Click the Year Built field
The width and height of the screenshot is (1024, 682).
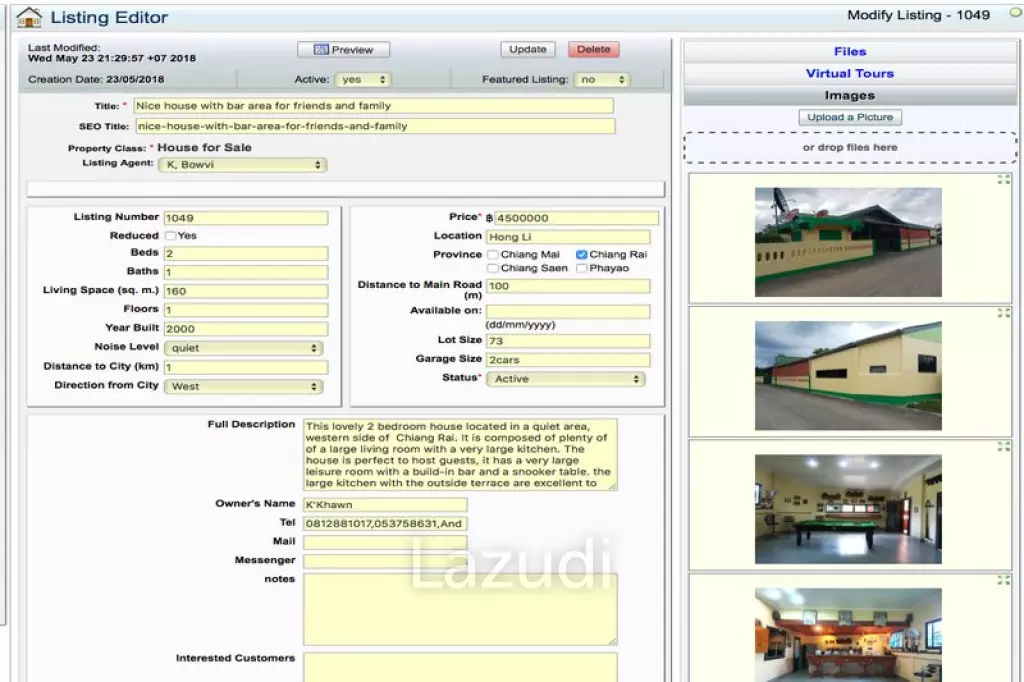tap(246, 329)
